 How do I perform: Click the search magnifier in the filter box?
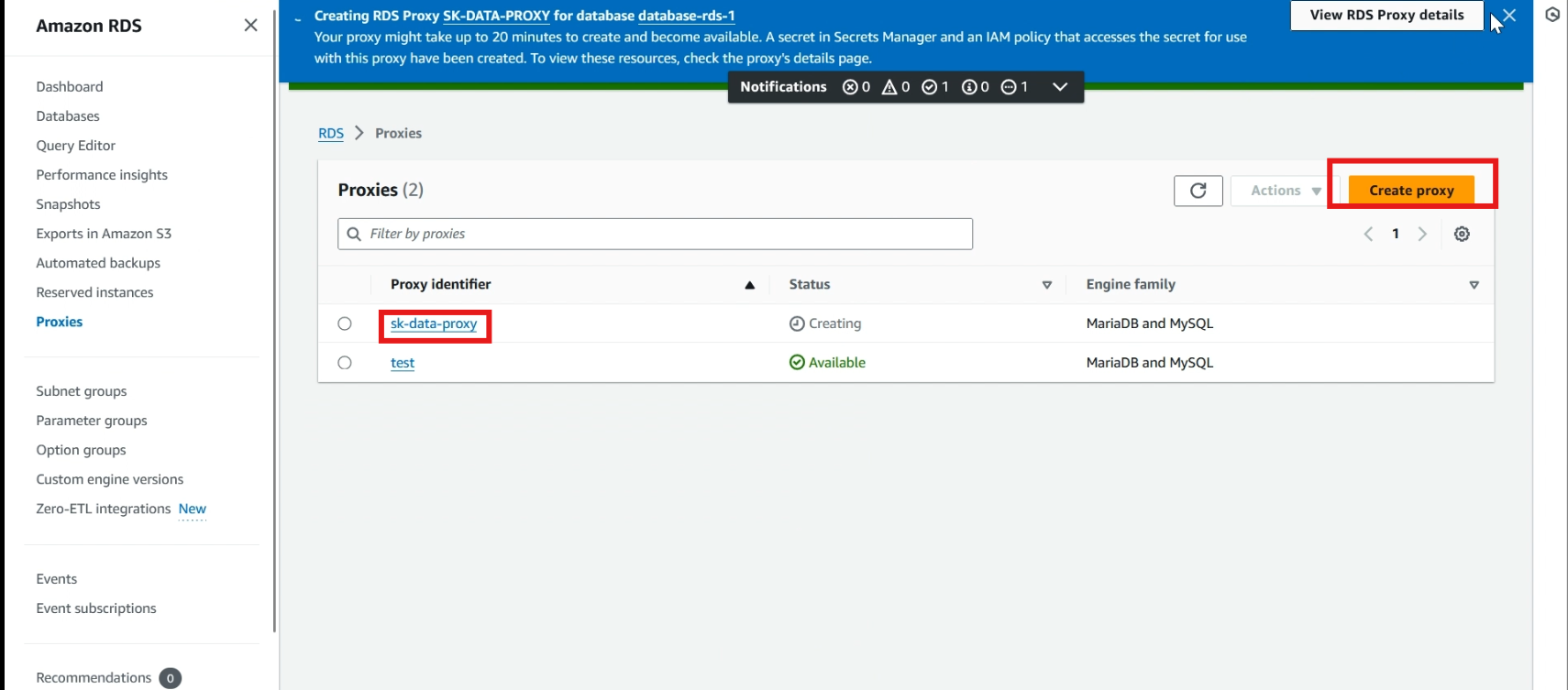354,234
